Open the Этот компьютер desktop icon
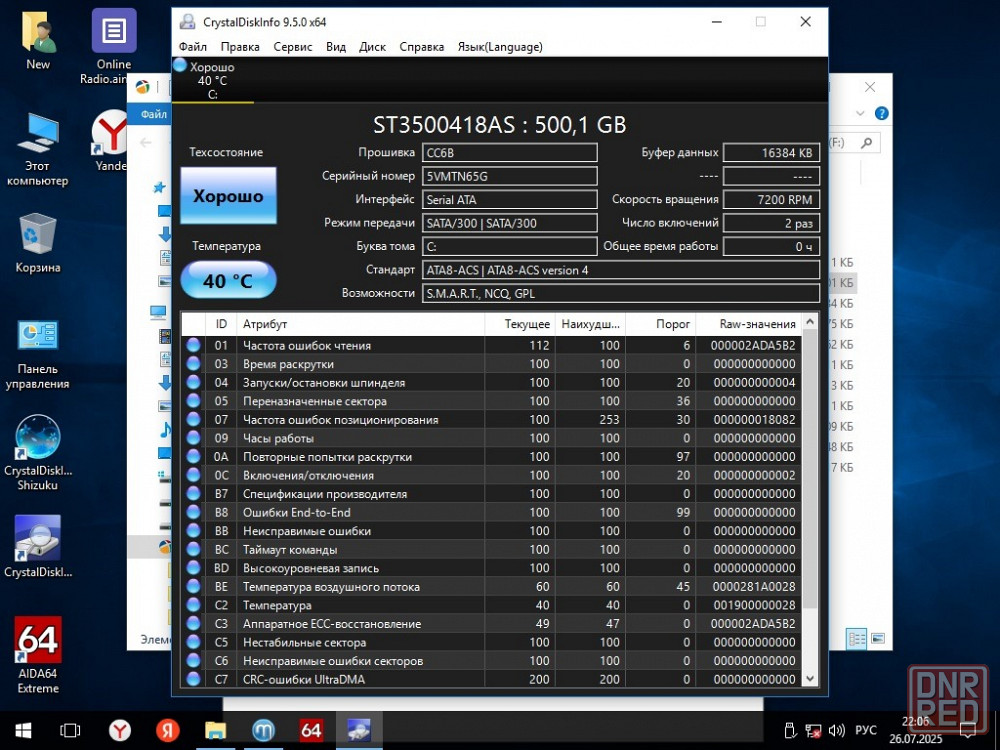The height and width of the screenshot is (750, 1000). tap(38, 150)
